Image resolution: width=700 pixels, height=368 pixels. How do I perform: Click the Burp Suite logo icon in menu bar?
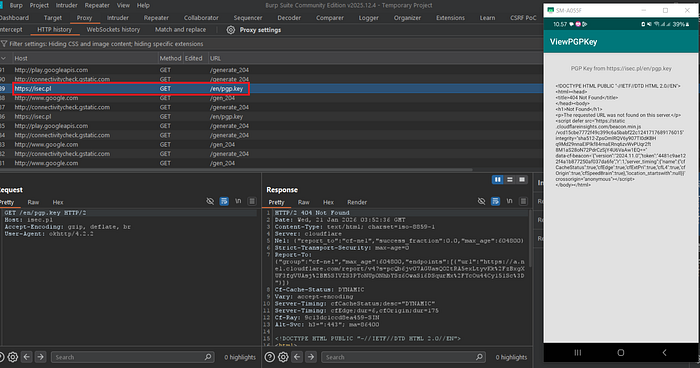point(1,5)
